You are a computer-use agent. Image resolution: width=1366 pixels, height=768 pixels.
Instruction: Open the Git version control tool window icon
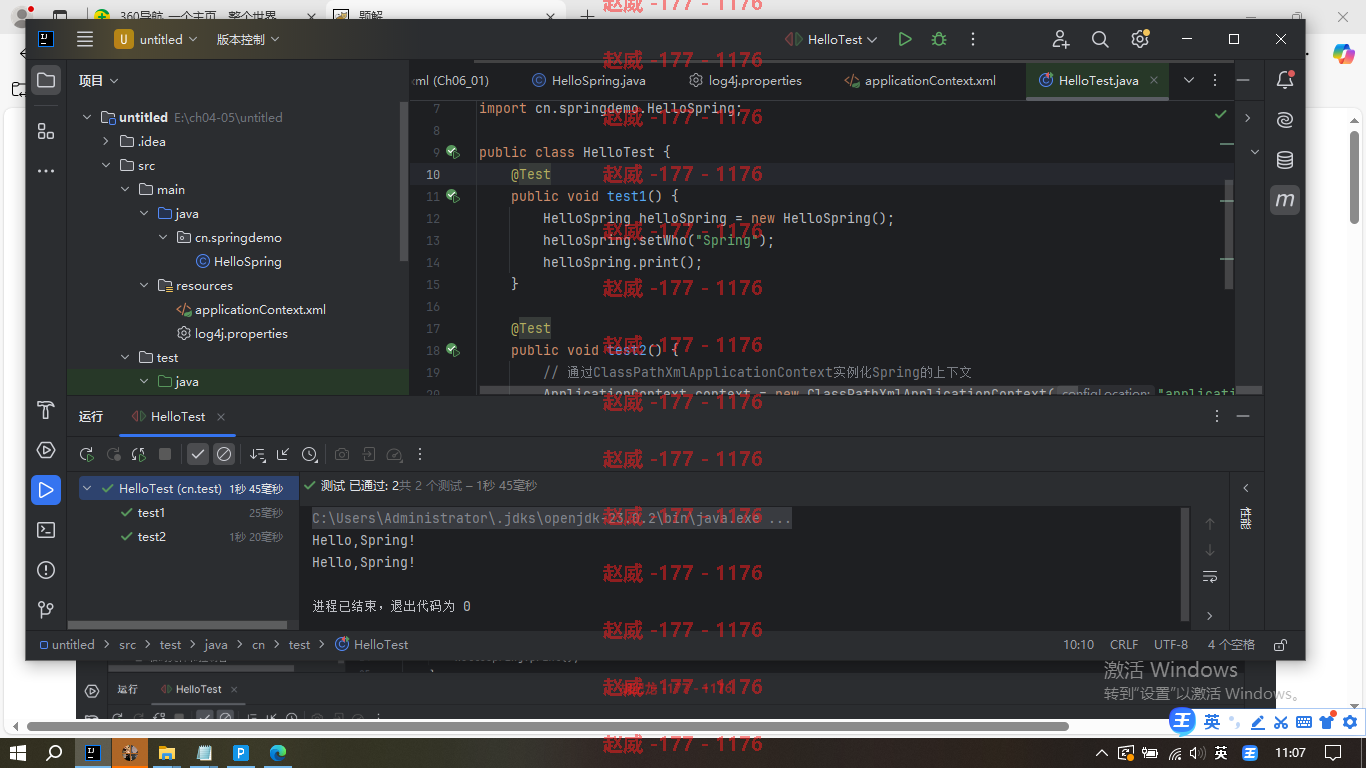click(x=46, y=610)
